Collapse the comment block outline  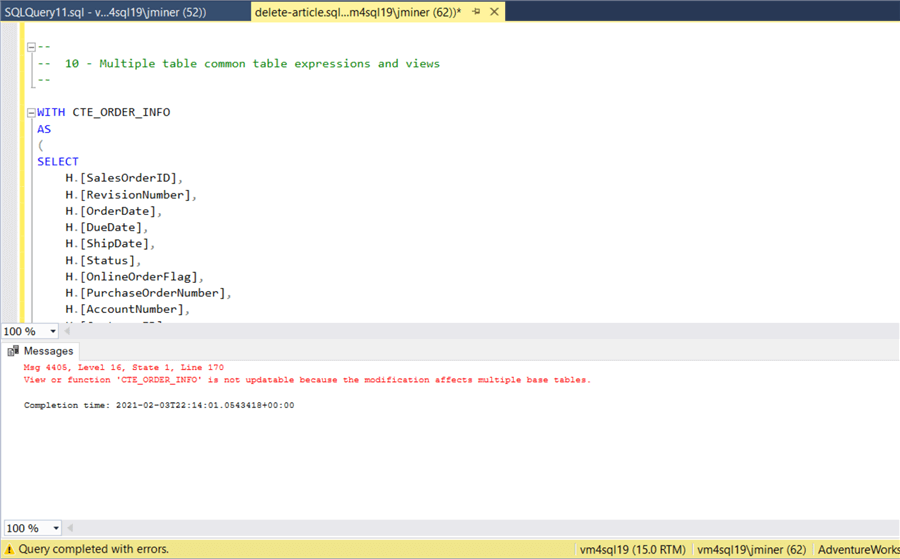(32, 47)
